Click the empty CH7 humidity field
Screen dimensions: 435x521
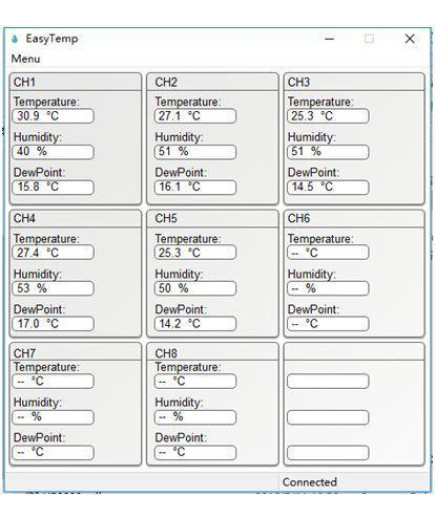53,417
